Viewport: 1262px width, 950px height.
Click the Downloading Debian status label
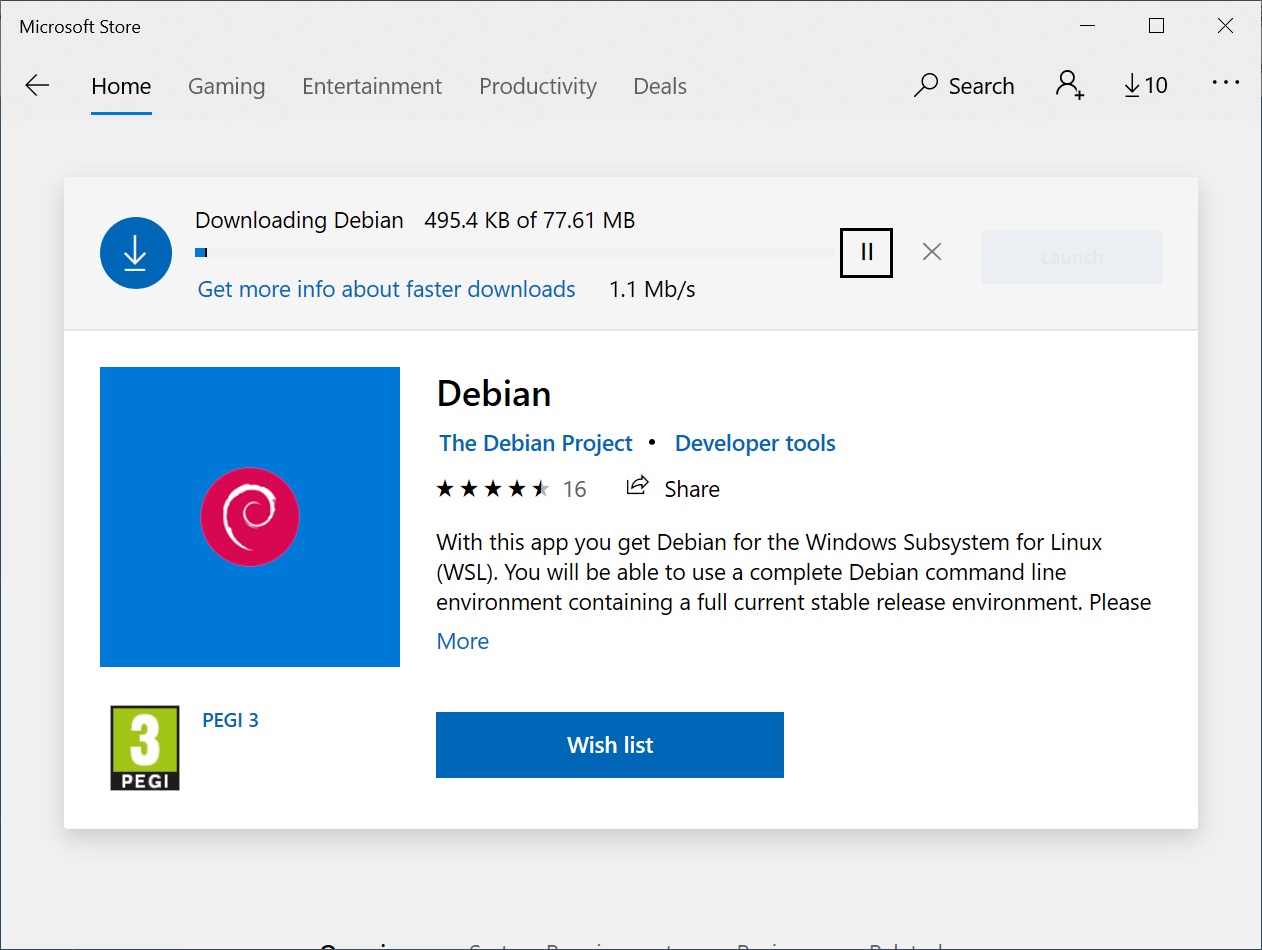[x=299, y=220]
